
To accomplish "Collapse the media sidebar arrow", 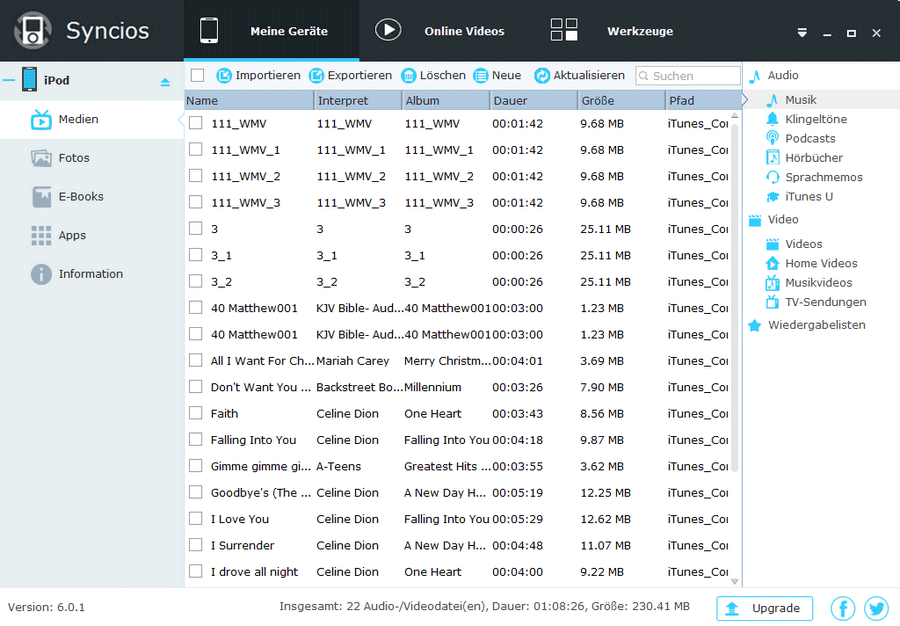I will tap(181, 119).
